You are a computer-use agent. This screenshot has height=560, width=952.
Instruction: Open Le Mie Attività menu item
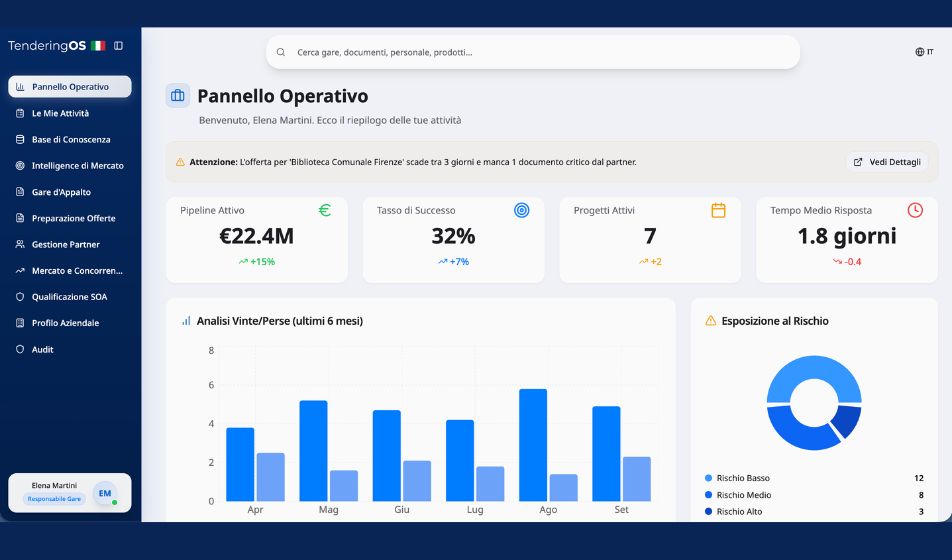coord(60,113)
